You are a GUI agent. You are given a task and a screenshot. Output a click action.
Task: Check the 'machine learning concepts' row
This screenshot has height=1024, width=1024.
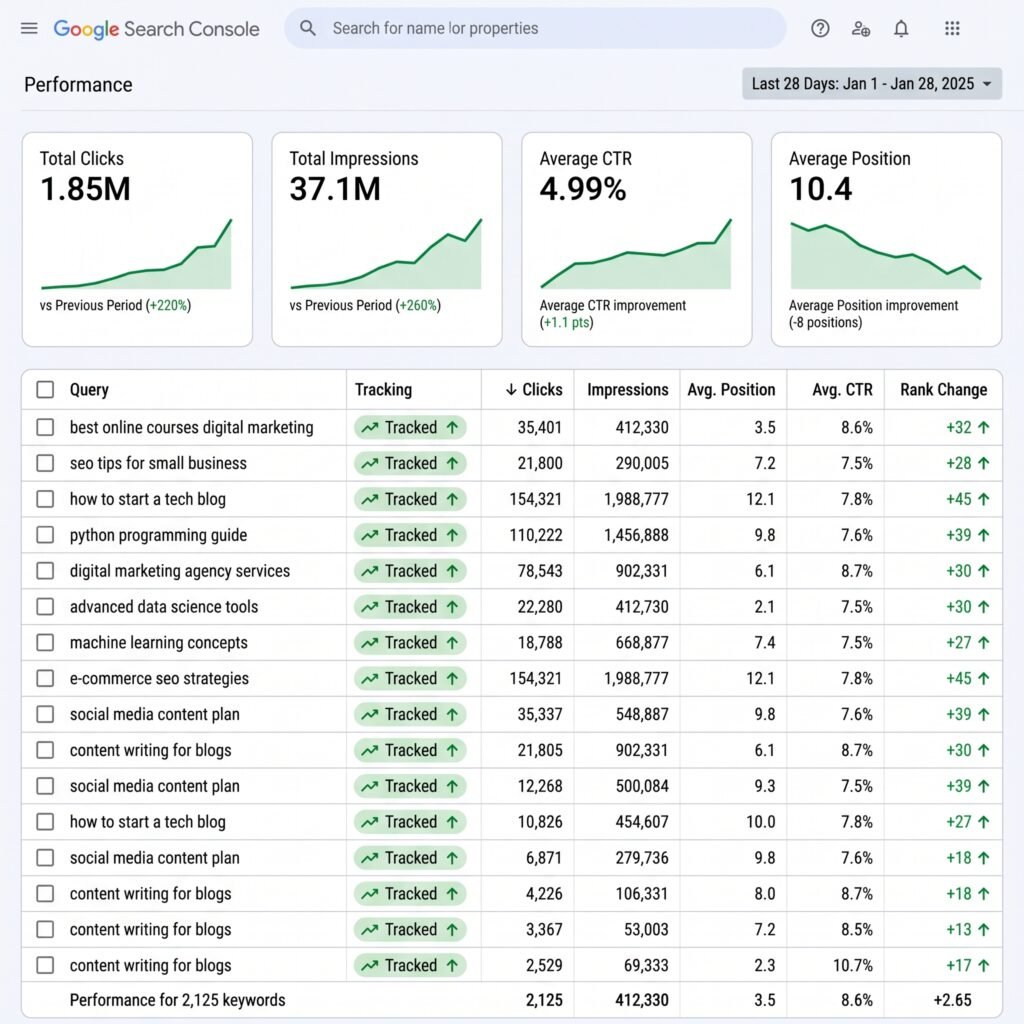45,643
